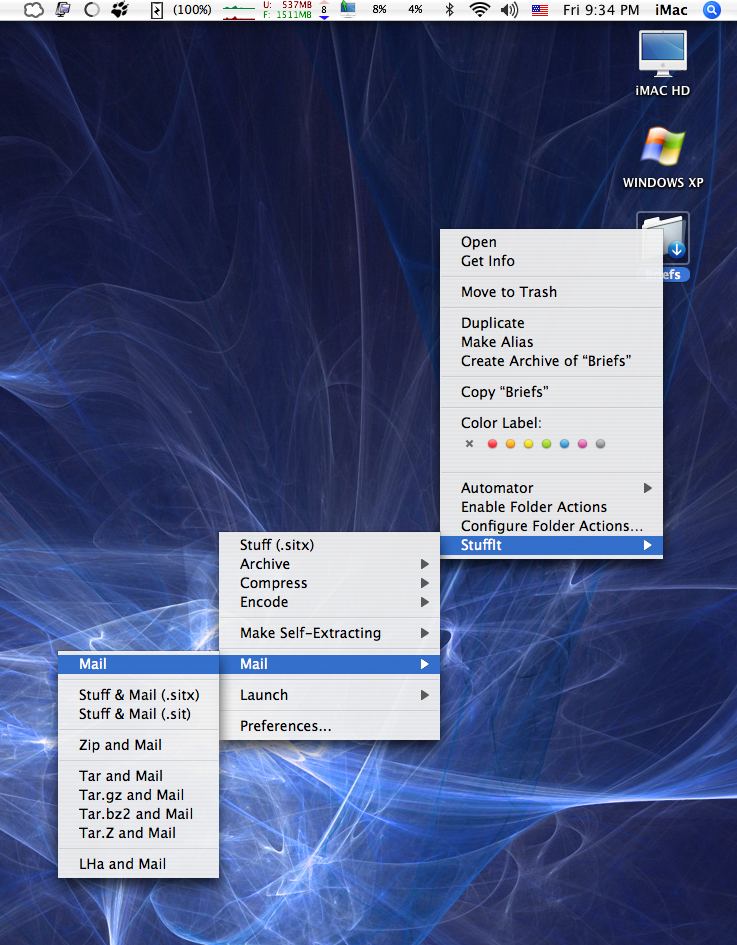
Task: Open the iMAC HD drive icon
Action: tap(662, 54)
